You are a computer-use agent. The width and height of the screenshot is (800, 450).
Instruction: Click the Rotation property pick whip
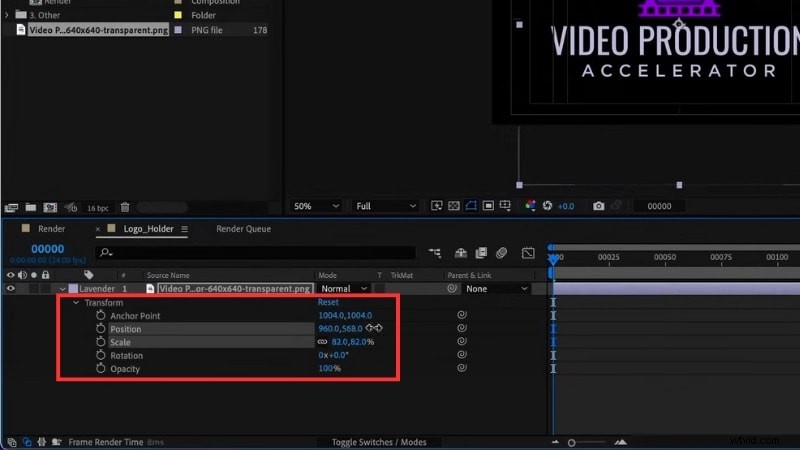[x=462, y=354]
